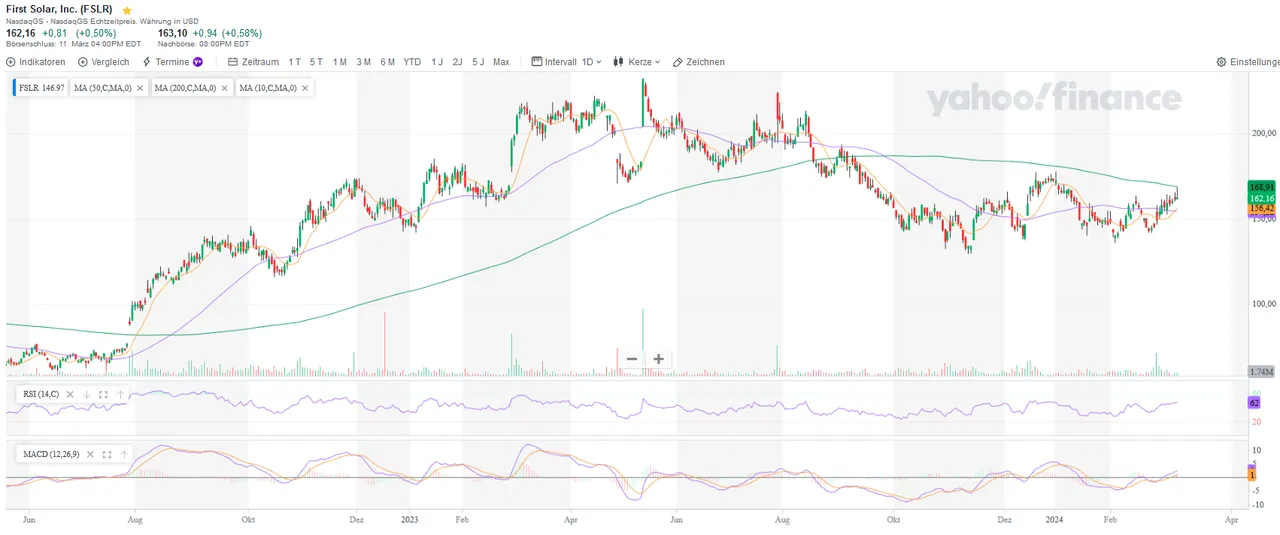Click the FSLR 146.97 series label
This screenshot has height=535, width=1280.
40,88
